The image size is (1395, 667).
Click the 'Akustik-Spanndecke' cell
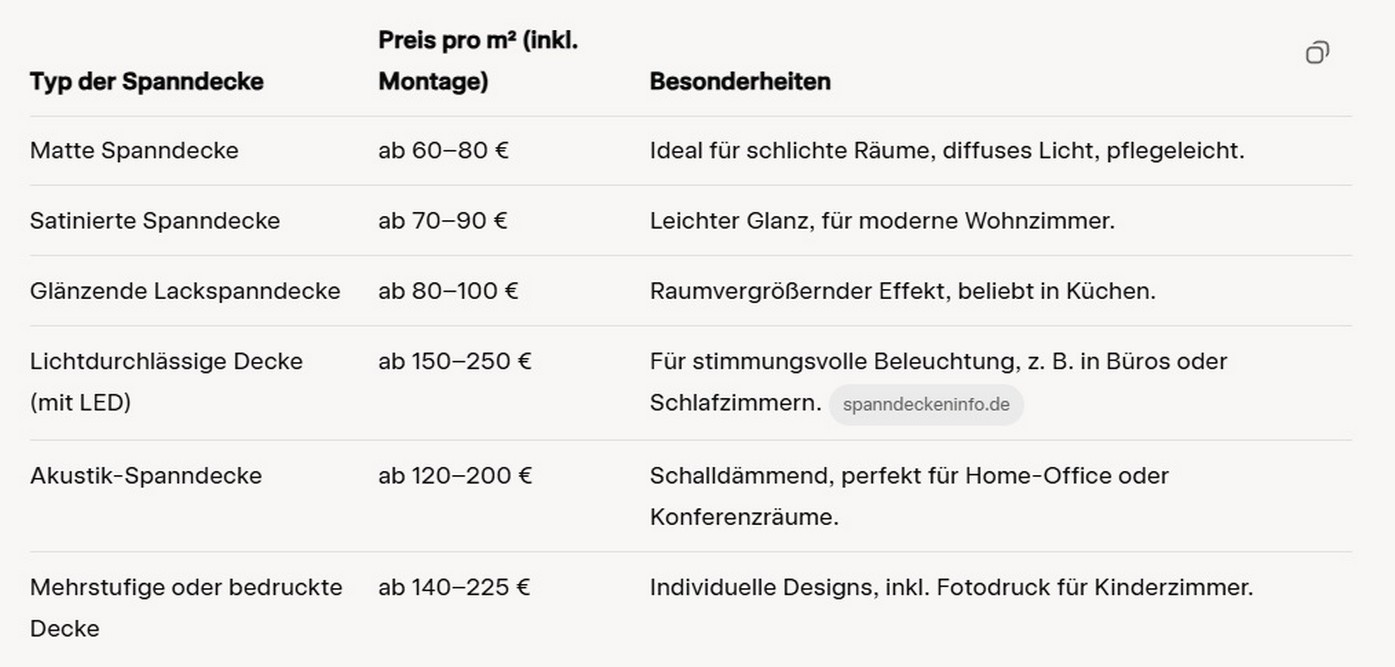tap(146, 475)
